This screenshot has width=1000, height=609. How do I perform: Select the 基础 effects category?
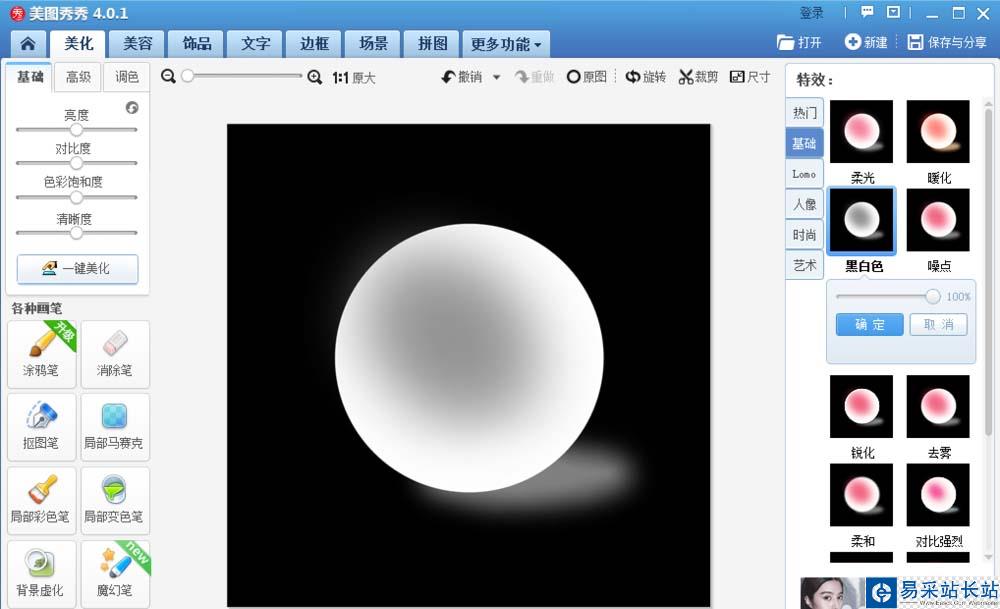(804, 143)
